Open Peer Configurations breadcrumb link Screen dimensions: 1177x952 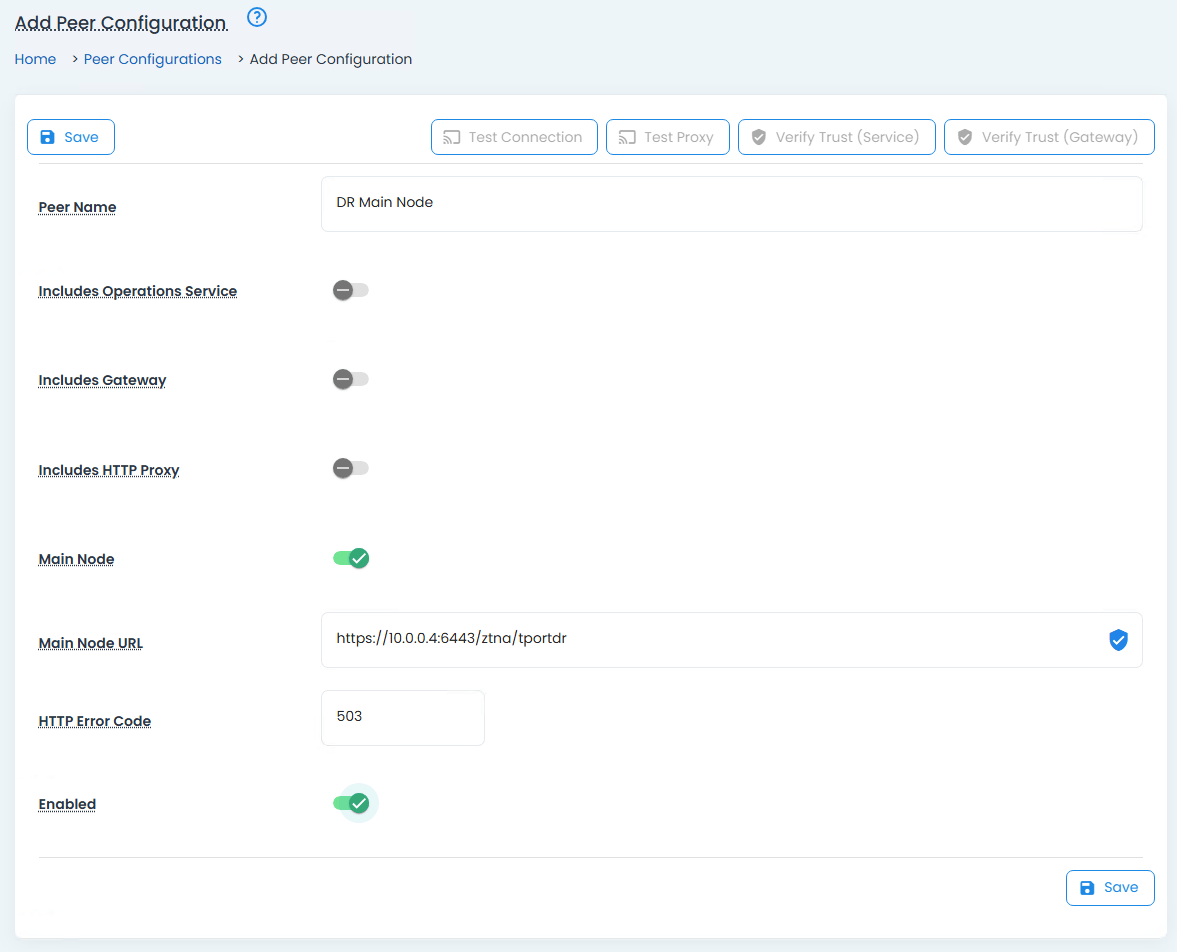point(152,59)
